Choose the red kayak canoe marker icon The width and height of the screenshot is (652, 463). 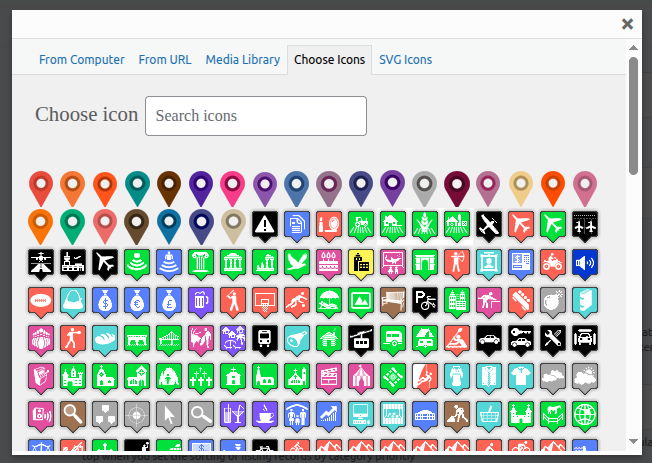coord(457,341)
